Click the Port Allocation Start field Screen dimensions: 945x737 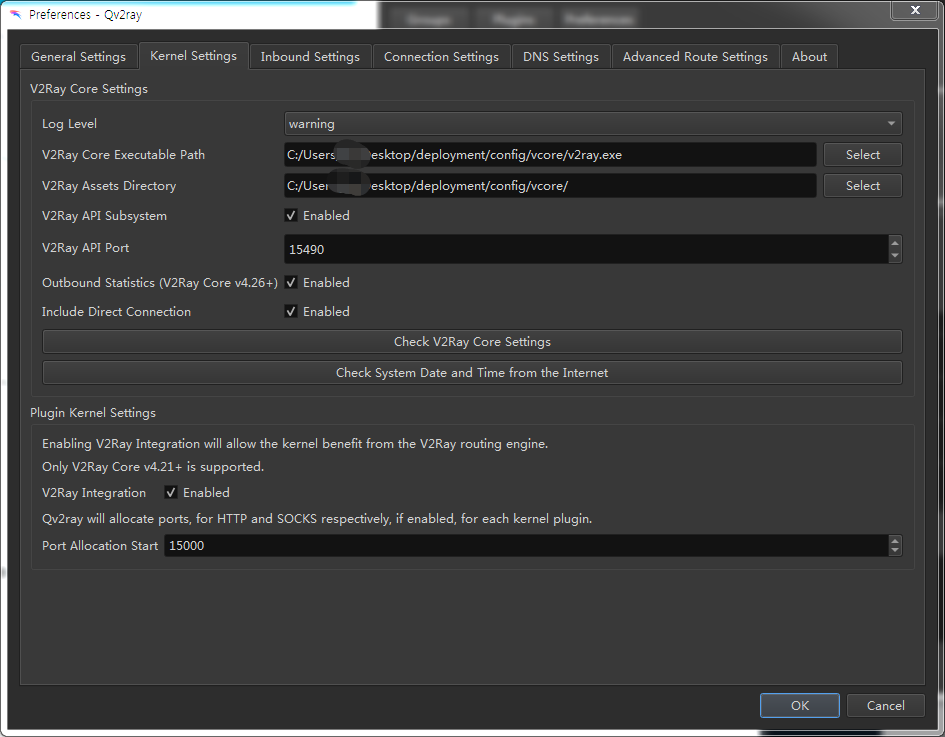[x=526, y=545]
